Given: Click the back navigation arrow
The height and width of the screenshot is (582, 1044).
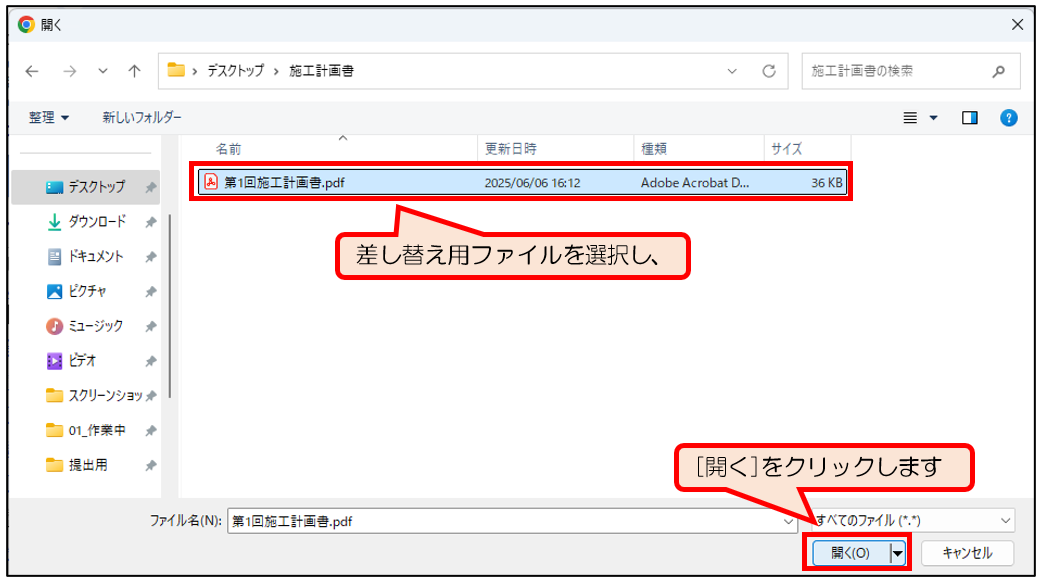Looking at the screenshot, I should pyautogui.click(x=32, y=71).
